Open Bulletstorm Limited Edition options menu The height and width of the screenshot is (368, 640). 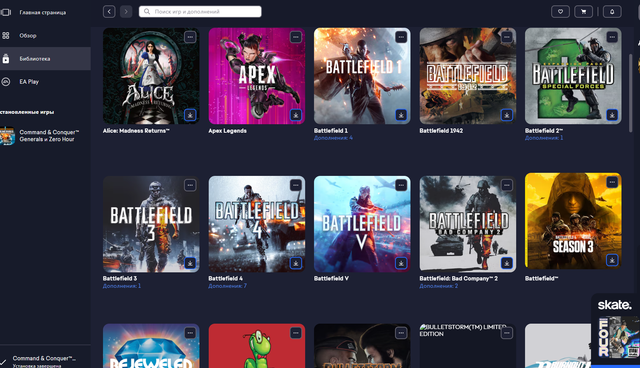tap(507, 333)
